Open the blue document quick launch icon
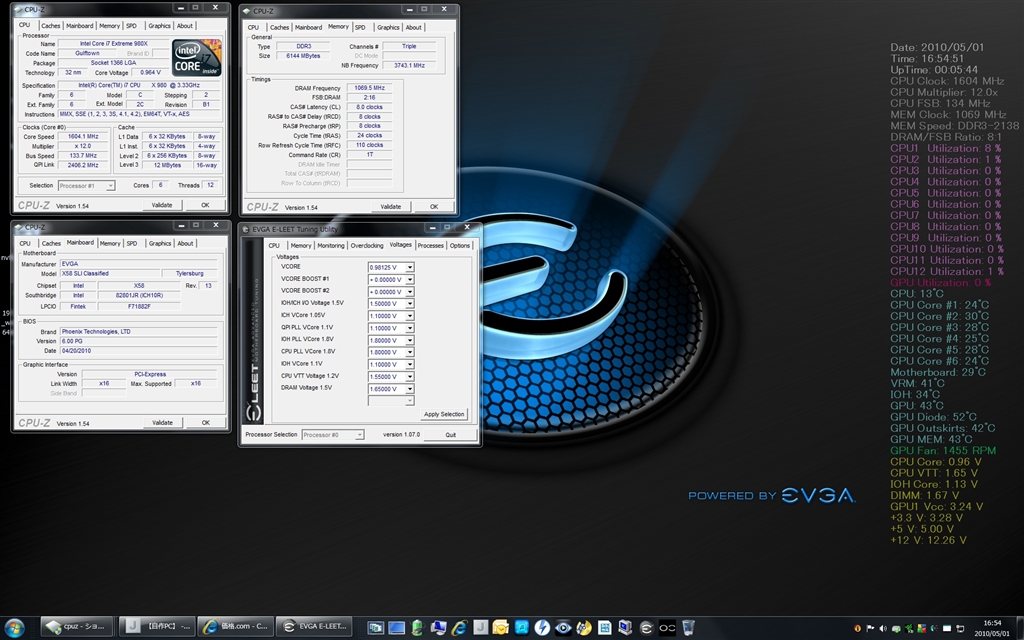The height and width of the screenshot is (640, 1024). 605,628
